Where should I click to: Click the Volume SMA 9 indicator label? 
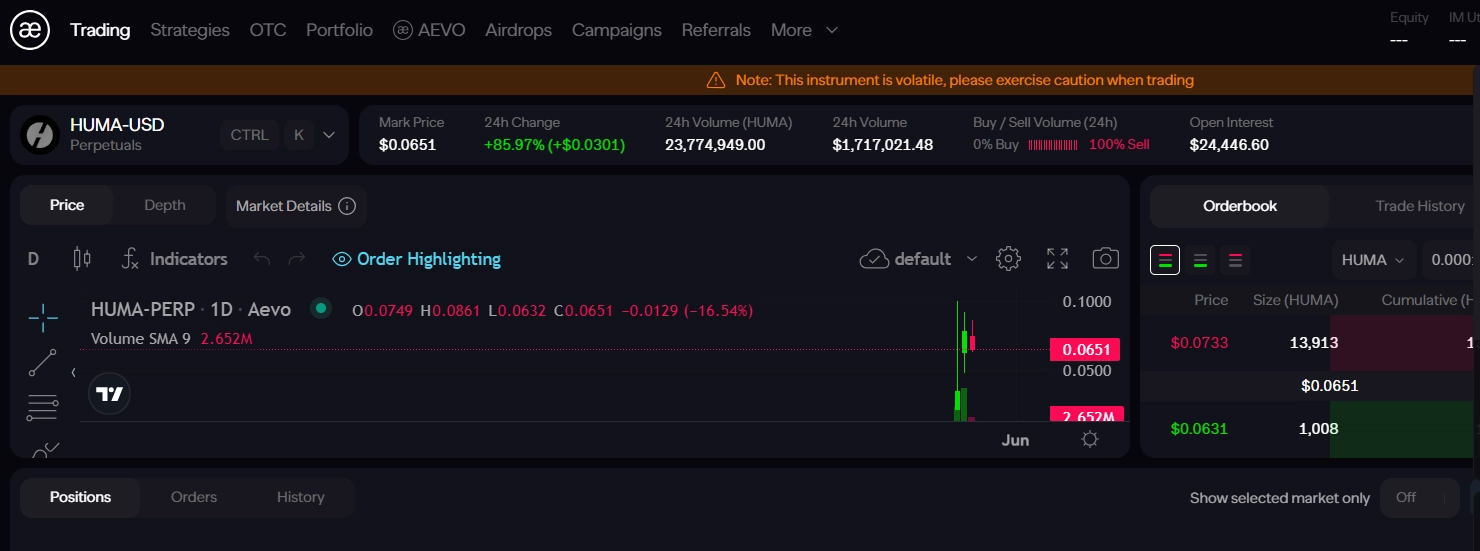(x=141, y=339)
